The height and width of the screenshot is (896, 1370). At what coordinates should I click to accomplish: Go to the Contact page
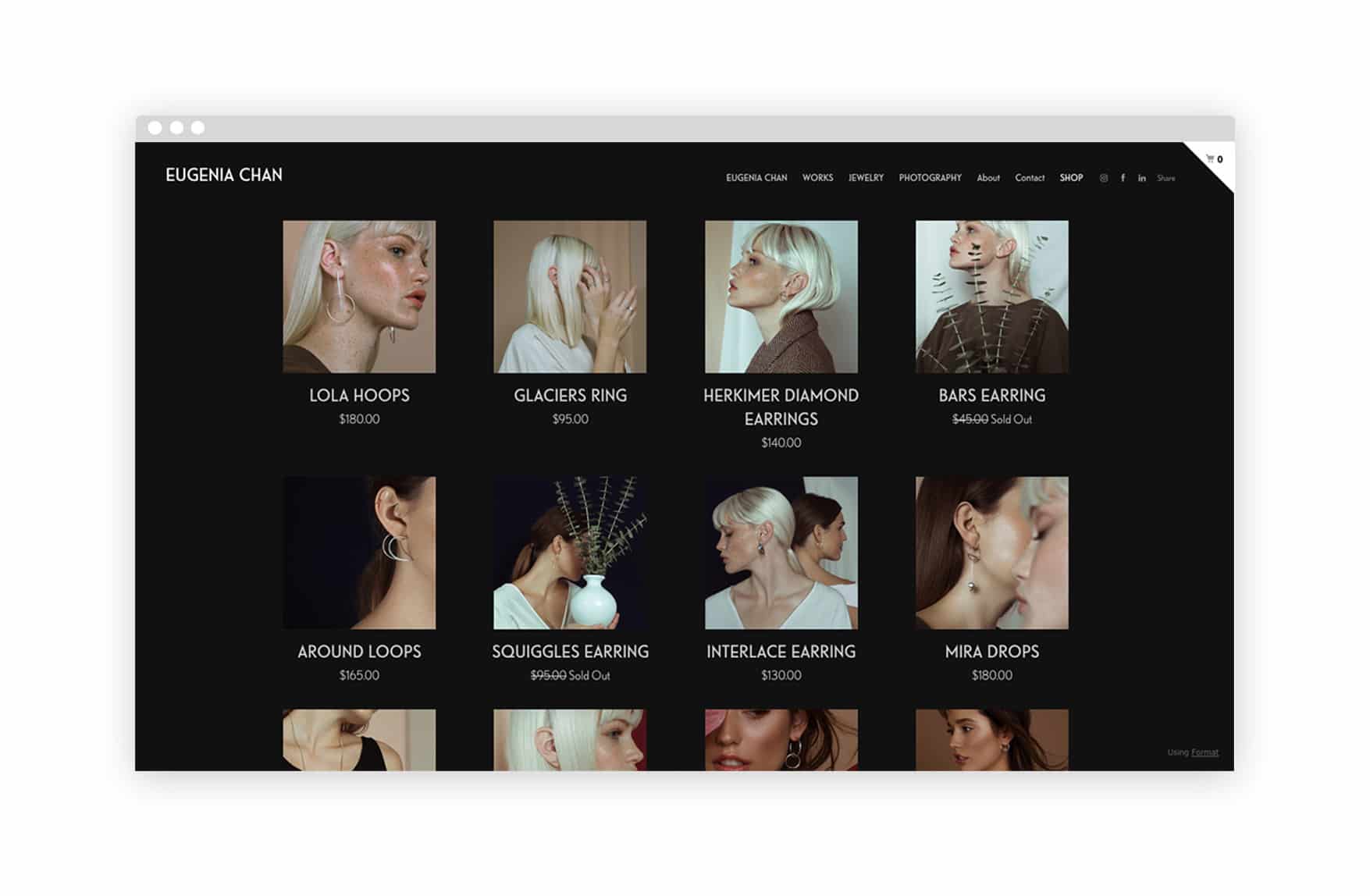pyautogui.click(x=1030, y=178)
